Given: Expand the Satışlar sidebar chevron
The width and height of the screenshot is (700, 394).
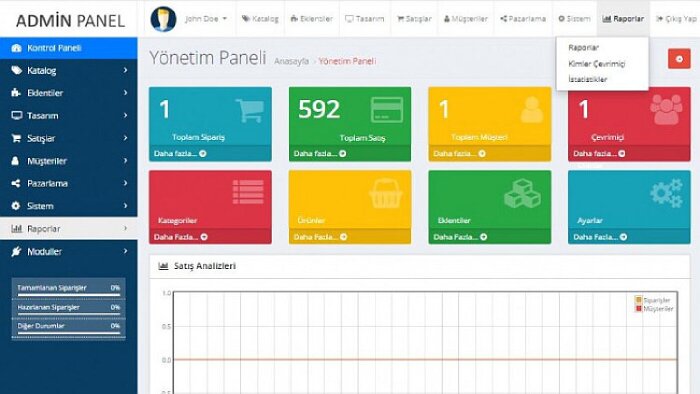Looking at the screenshot, I should pos(125,138).
